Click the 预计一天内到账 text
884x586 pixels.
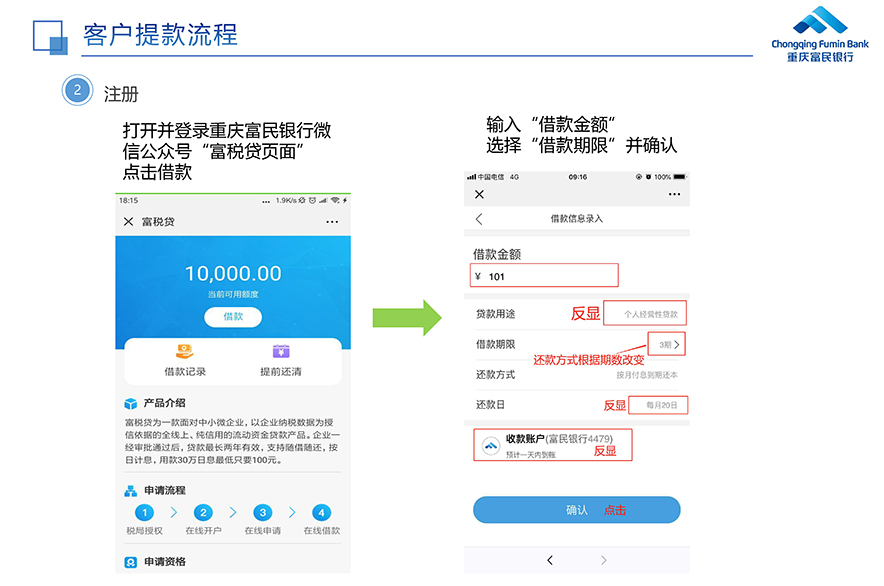531,455
